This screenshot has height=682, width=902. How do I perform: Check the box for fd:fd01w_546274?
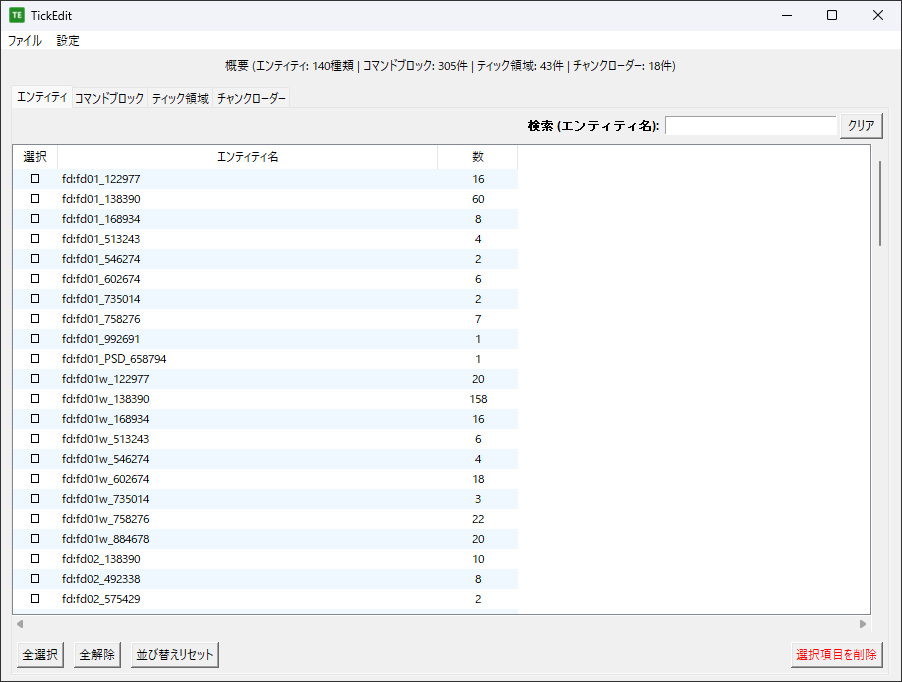tap(35, 459)
